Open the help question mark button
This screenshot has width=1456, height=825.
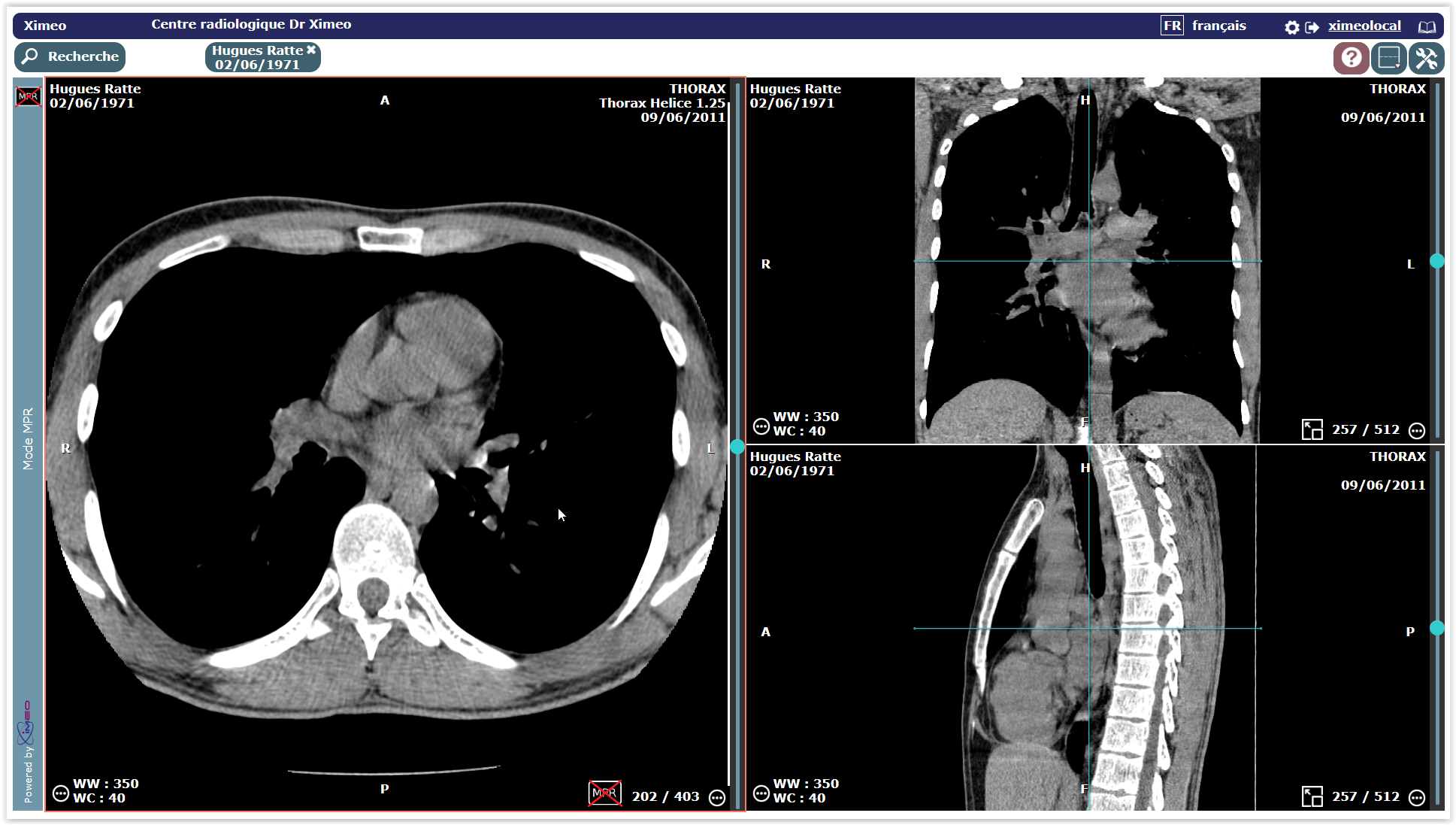(x=1351, y=58)
